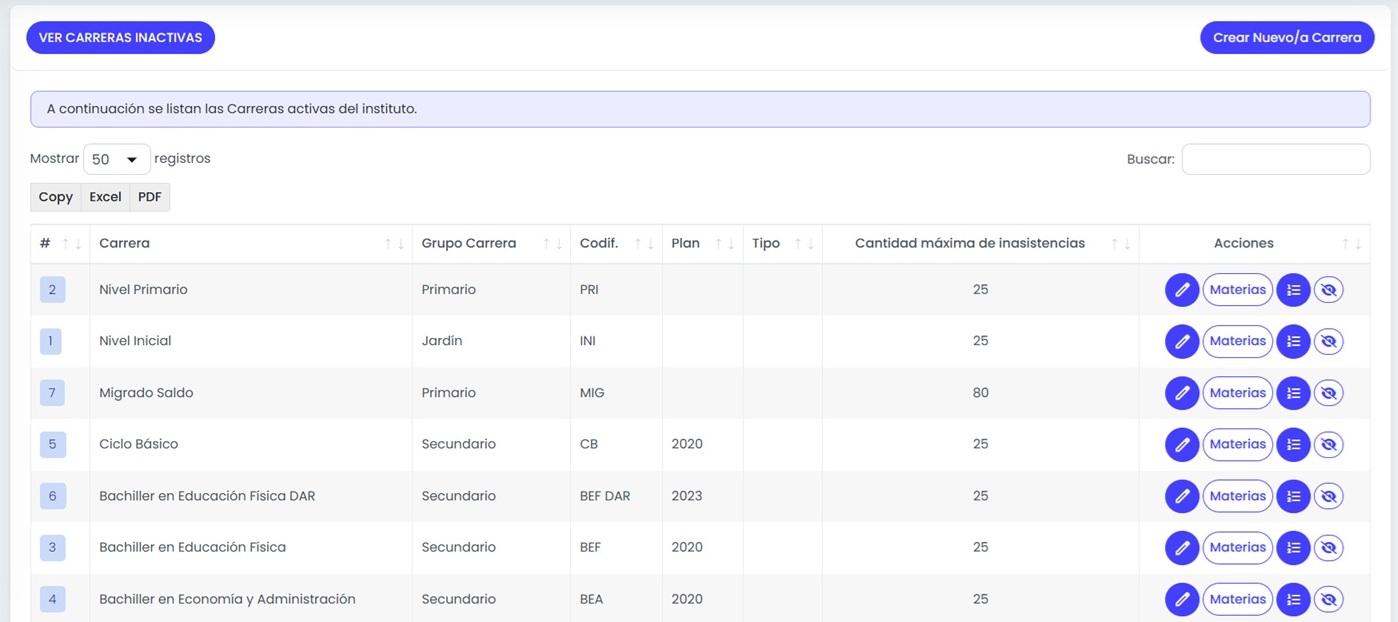Deactivate Bachiller en Educación Física DAR
Image resolution: width=1398 pixels, height=622 pixels.
1328,496
